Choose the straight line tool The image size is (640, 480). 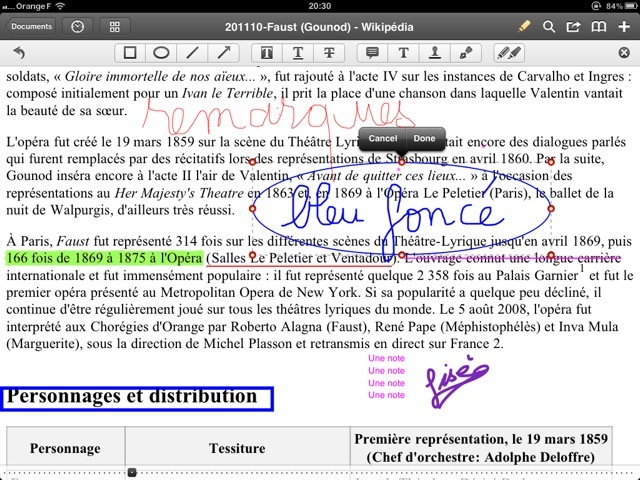[x=191, y=52]
